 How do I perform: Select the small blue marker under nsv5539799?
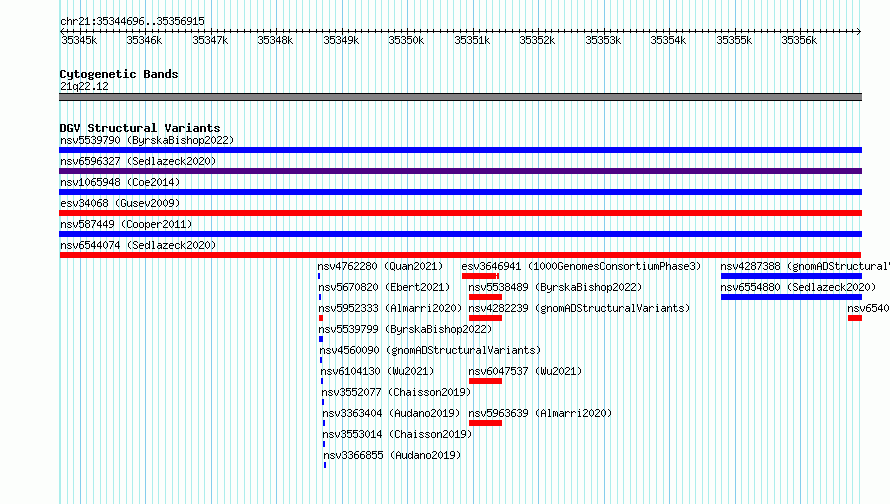tap(321, 339)
